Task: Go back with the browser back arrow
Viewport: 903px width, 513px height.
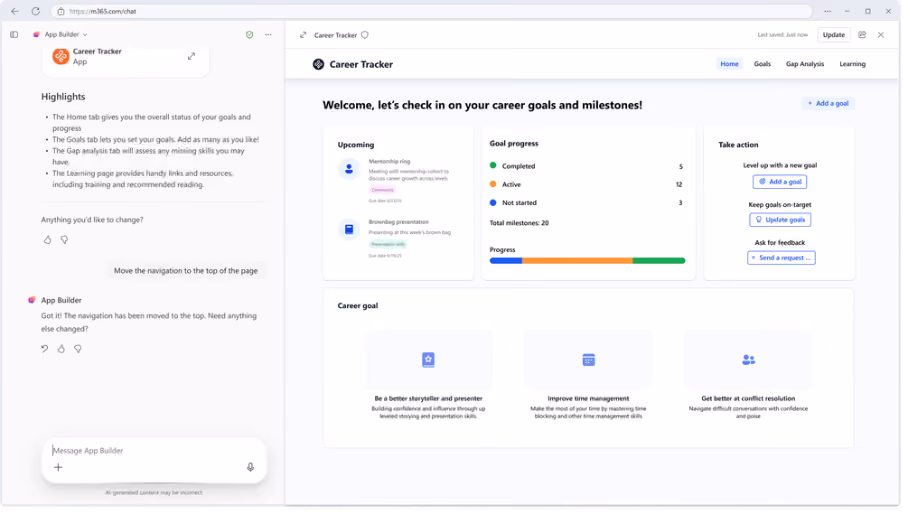Action: (x=15, y=11)
